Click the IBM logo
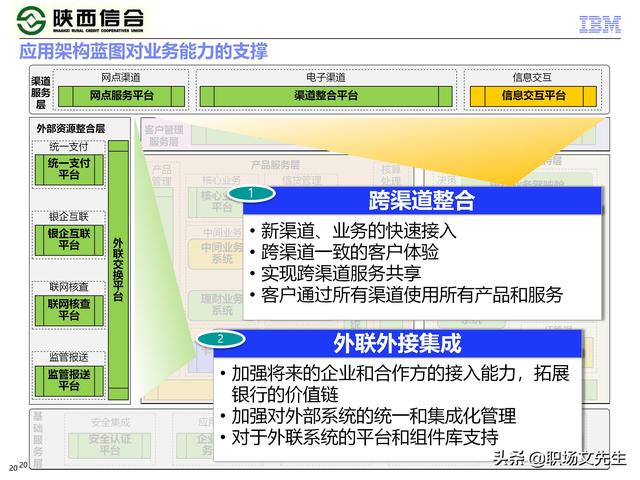Viewport: 640px width, 480px height. coord(600,24)
